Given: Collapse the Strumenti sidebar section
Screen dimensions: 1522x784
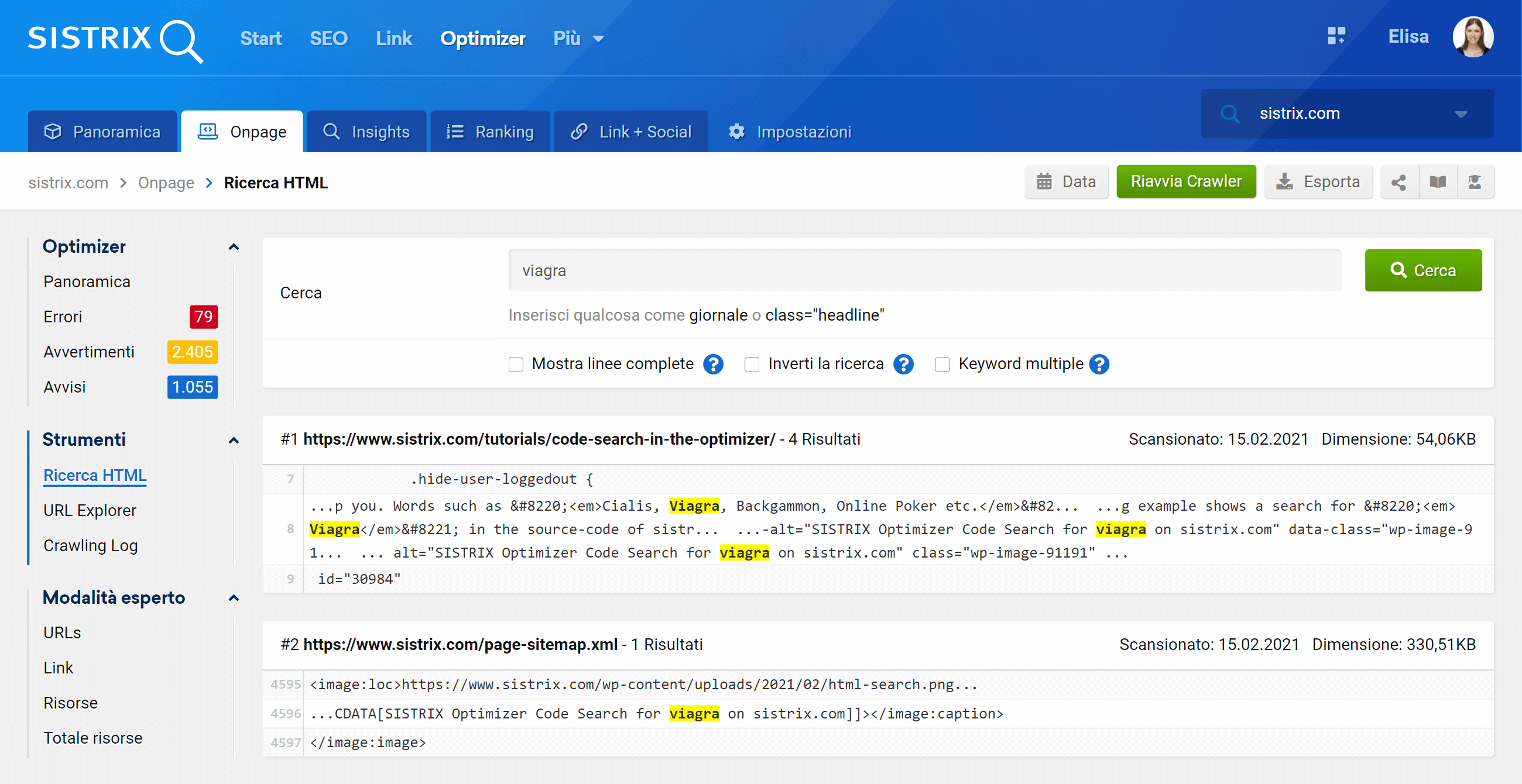Looking at the screenshot, I should (x=234, y=441).
